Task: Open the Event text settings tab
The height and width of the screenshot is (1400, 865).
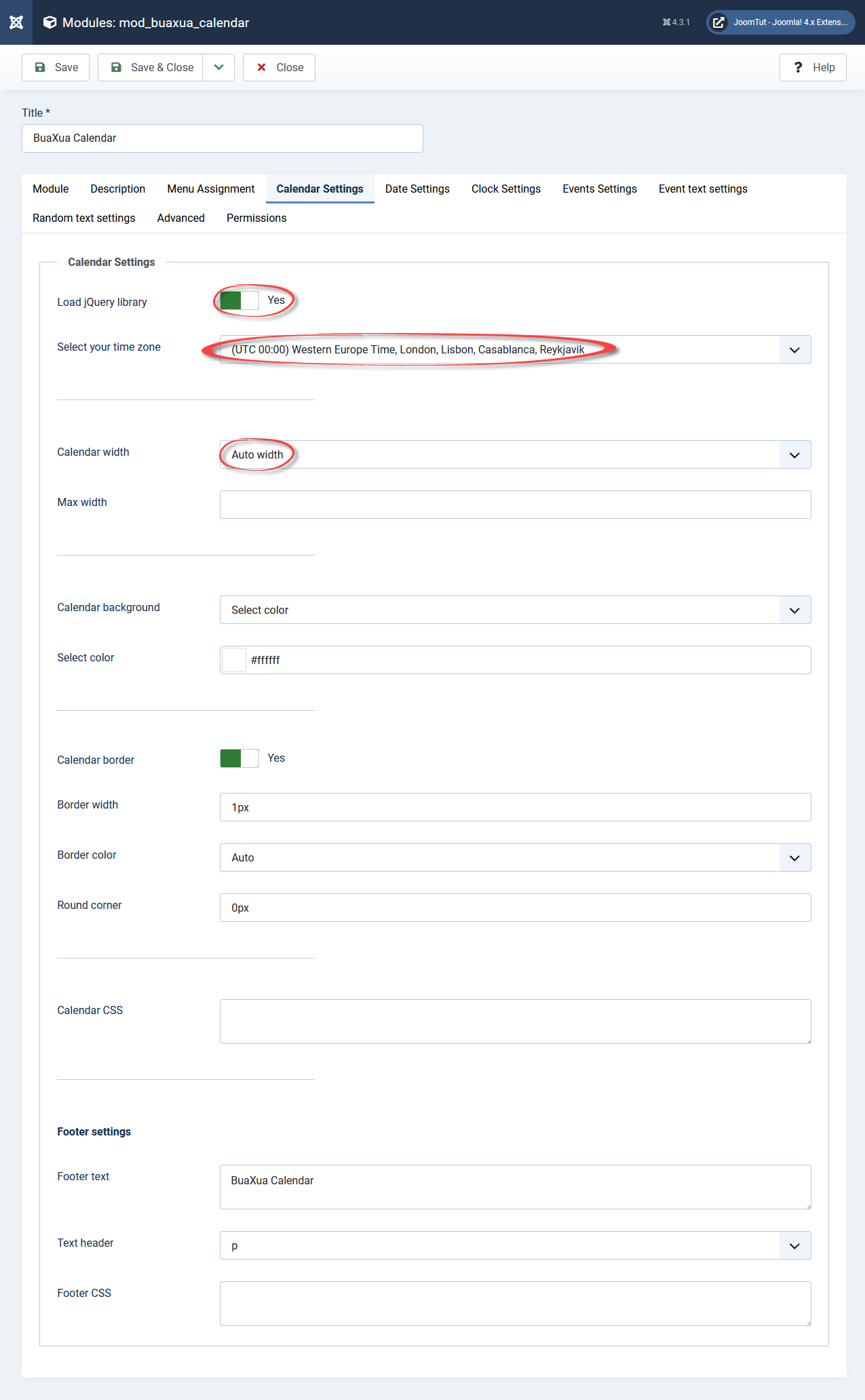Action: pyautogui.click(x=703, y=189)
